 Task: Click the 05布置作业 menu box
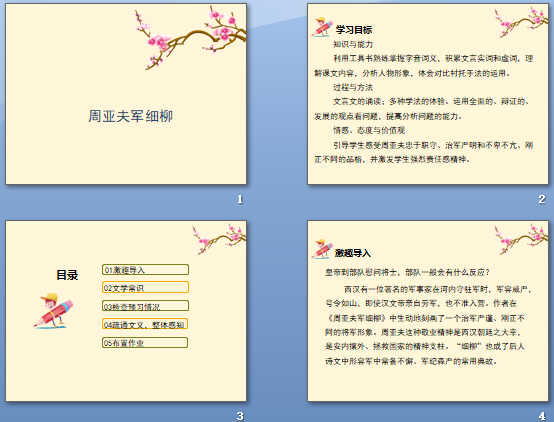[145, 342]
